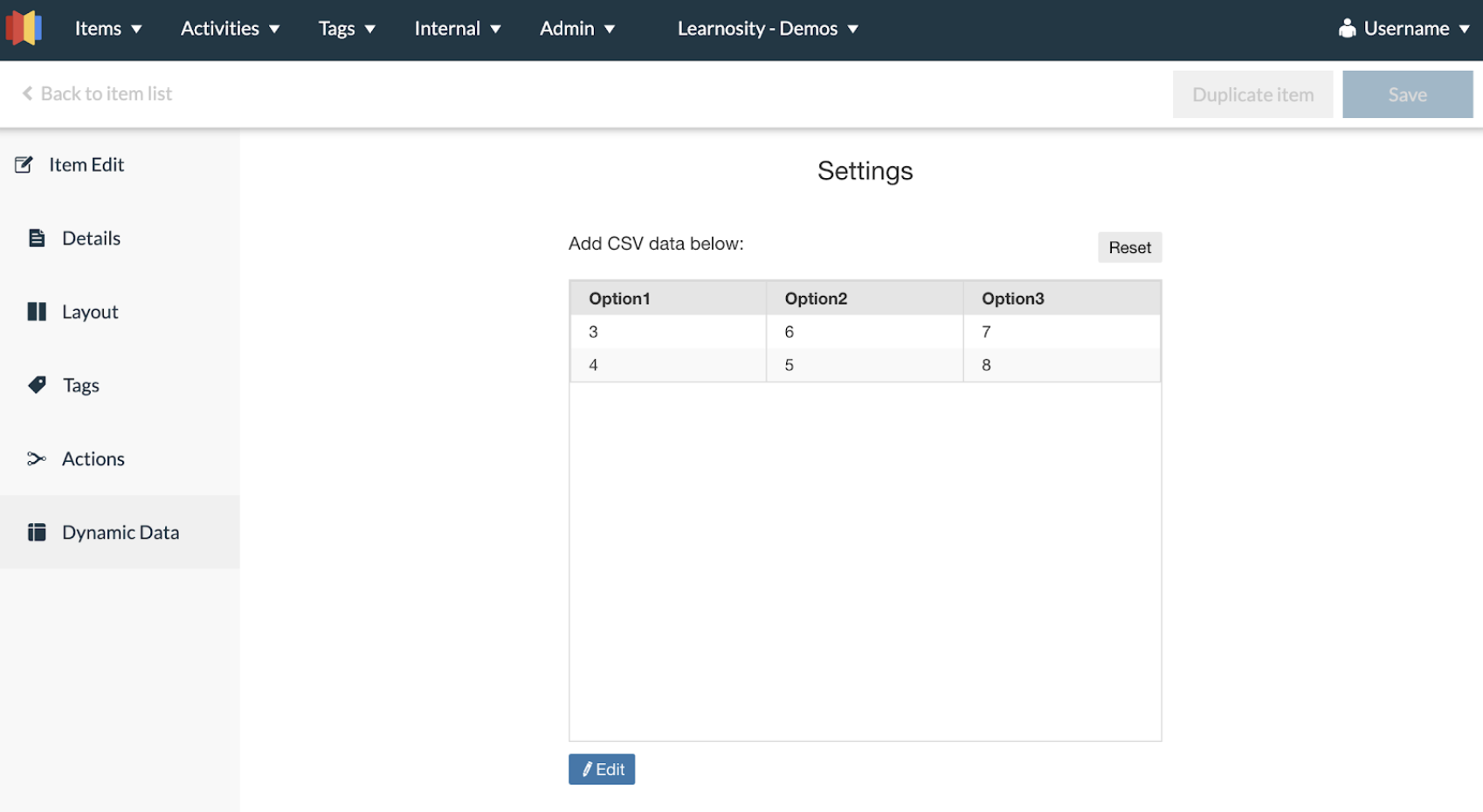Open the Activities dropdown menu

230,29
